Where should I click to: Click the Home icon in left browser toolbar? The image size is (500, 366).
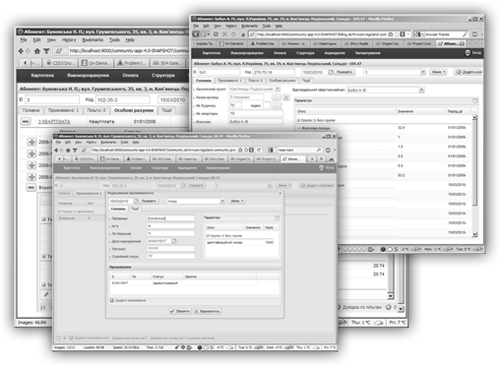[37, 51]
